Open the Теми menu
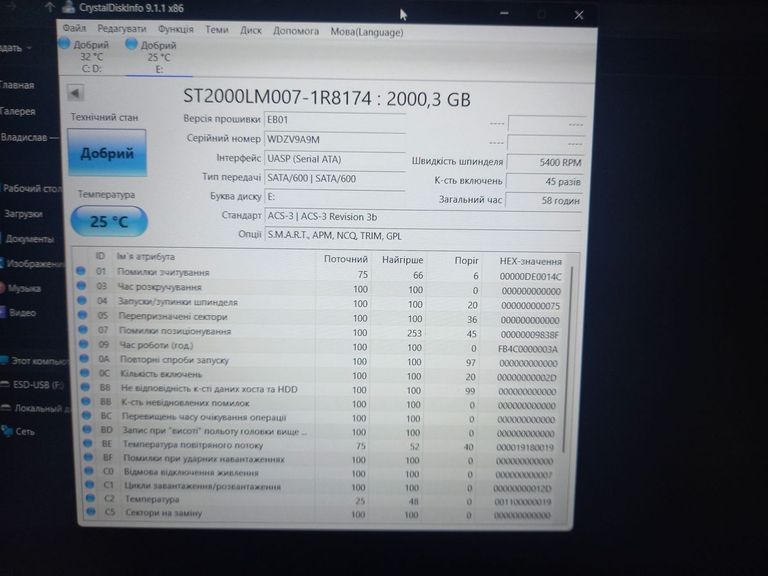The height and width of the screenshot is (576, 768). [x=216, y=30]
